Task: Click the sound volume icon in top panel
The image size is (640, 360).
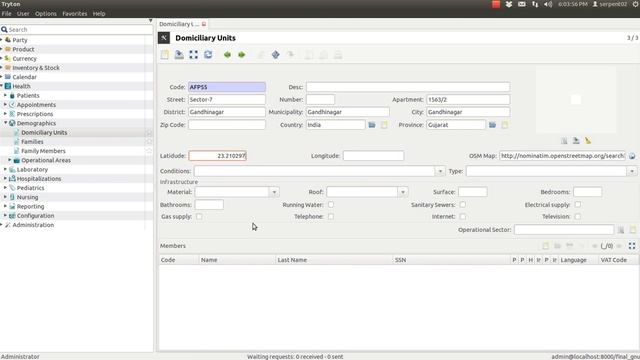Action: coord(548,4)
